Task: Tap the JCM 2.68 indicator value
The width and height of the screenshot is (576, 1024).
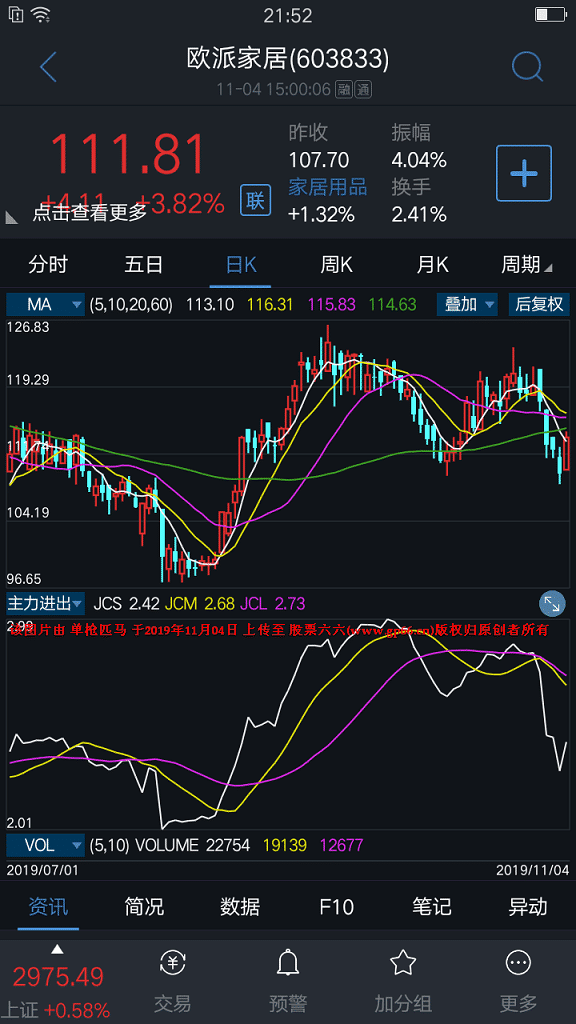Action: 200,603
